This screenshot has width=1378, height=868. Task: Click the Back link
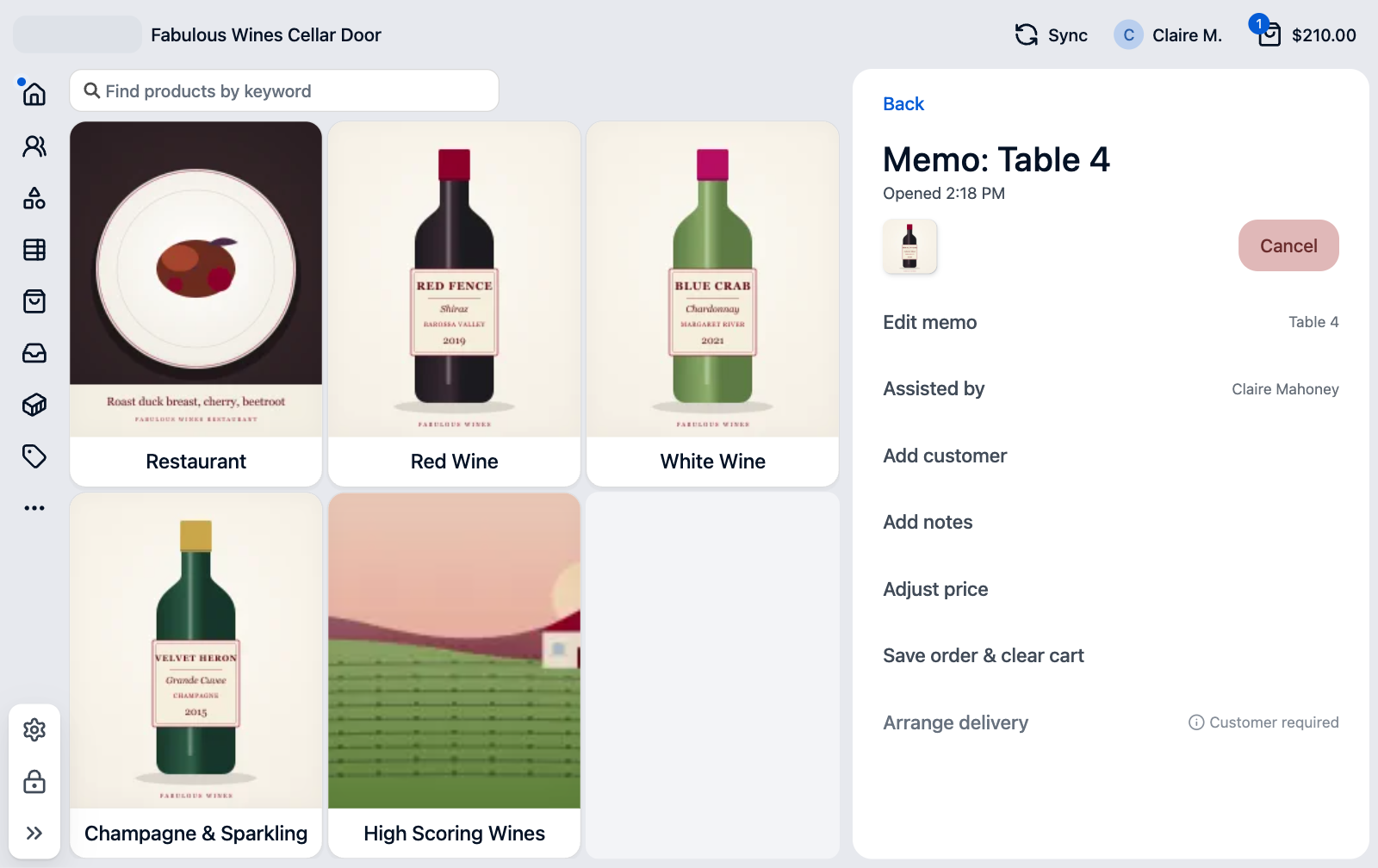coord(903,104)
